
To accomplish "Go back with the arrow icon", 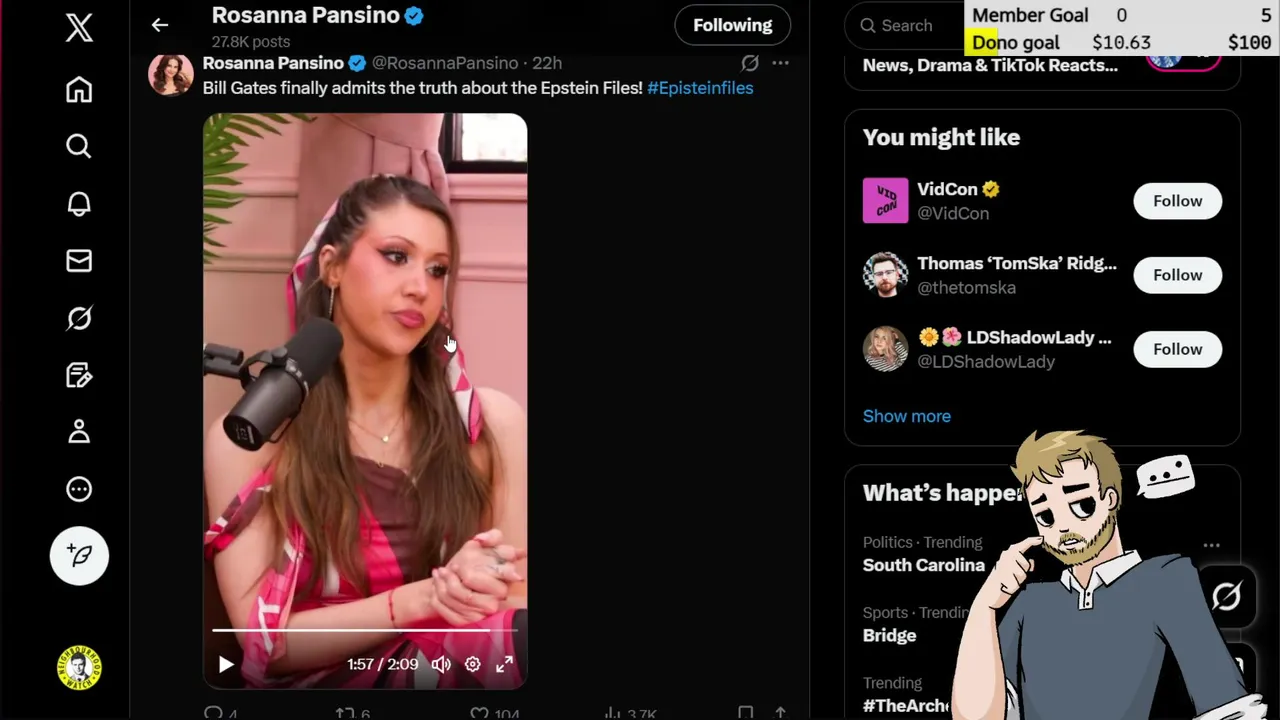I will 160,25.
